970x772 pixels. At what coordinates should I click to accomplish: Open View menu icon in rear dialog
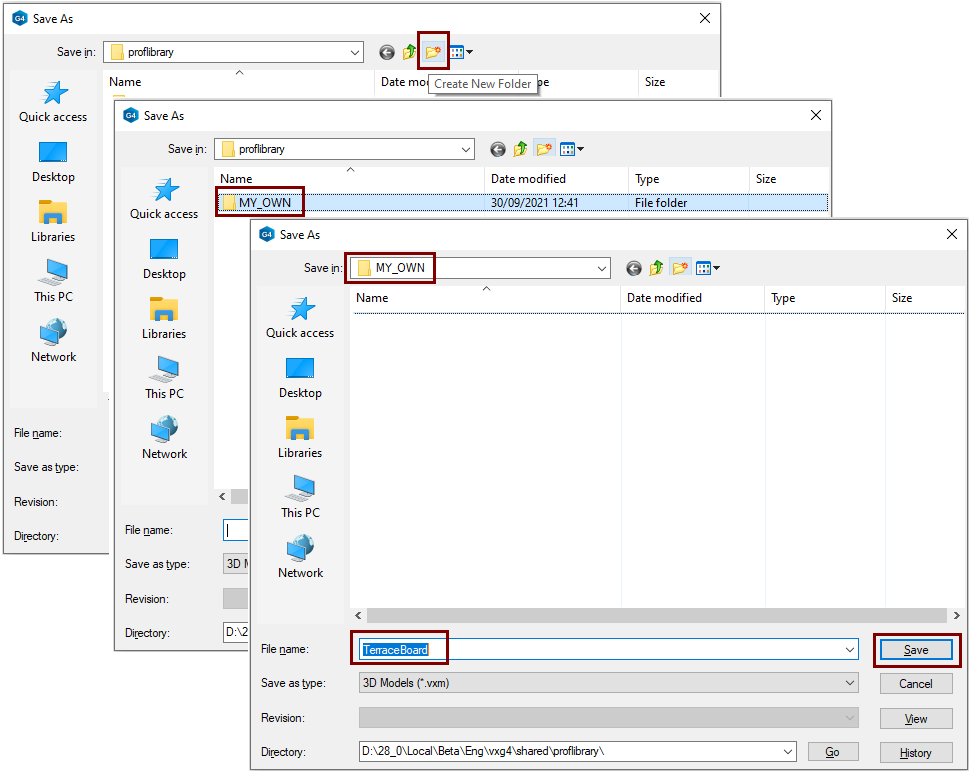pos(461,52)
